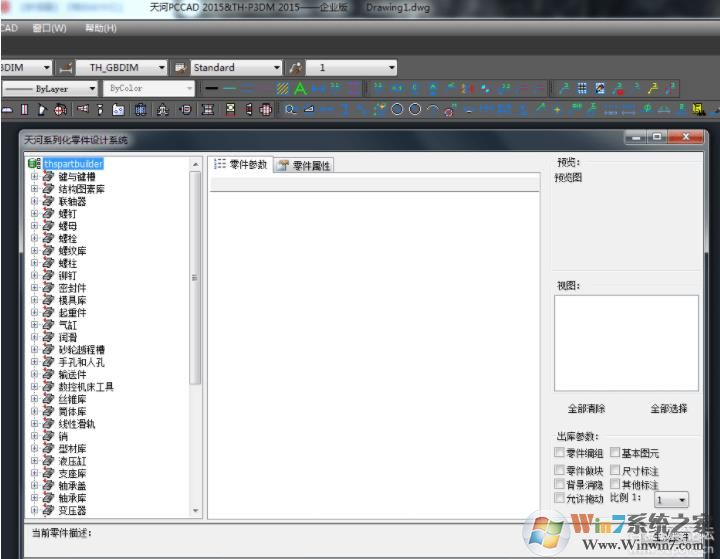The image size is (720, 559).
Task: Select the 型材库 tree item
Action: (x=72, y=448)
